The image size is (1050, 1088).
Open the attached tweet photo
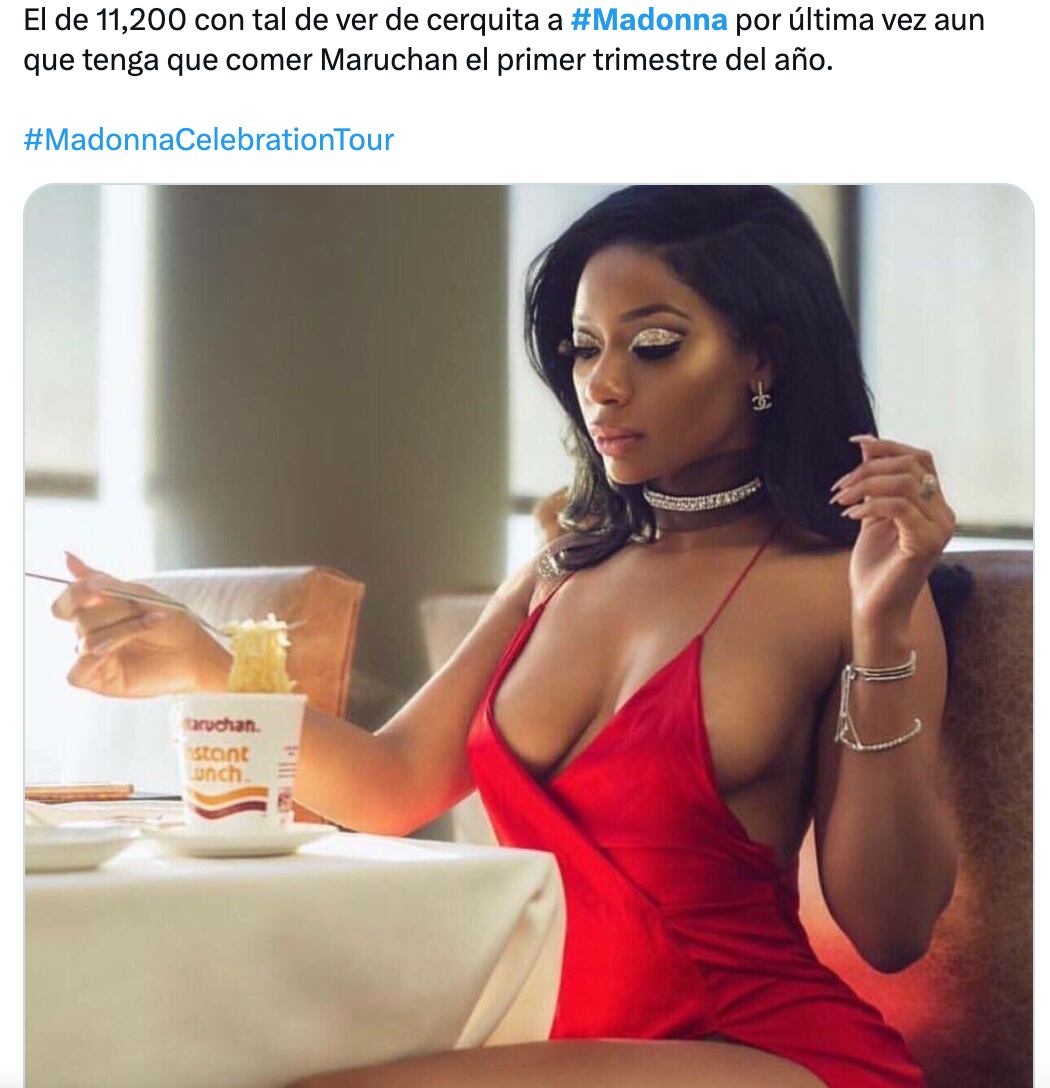click(529, 636)
